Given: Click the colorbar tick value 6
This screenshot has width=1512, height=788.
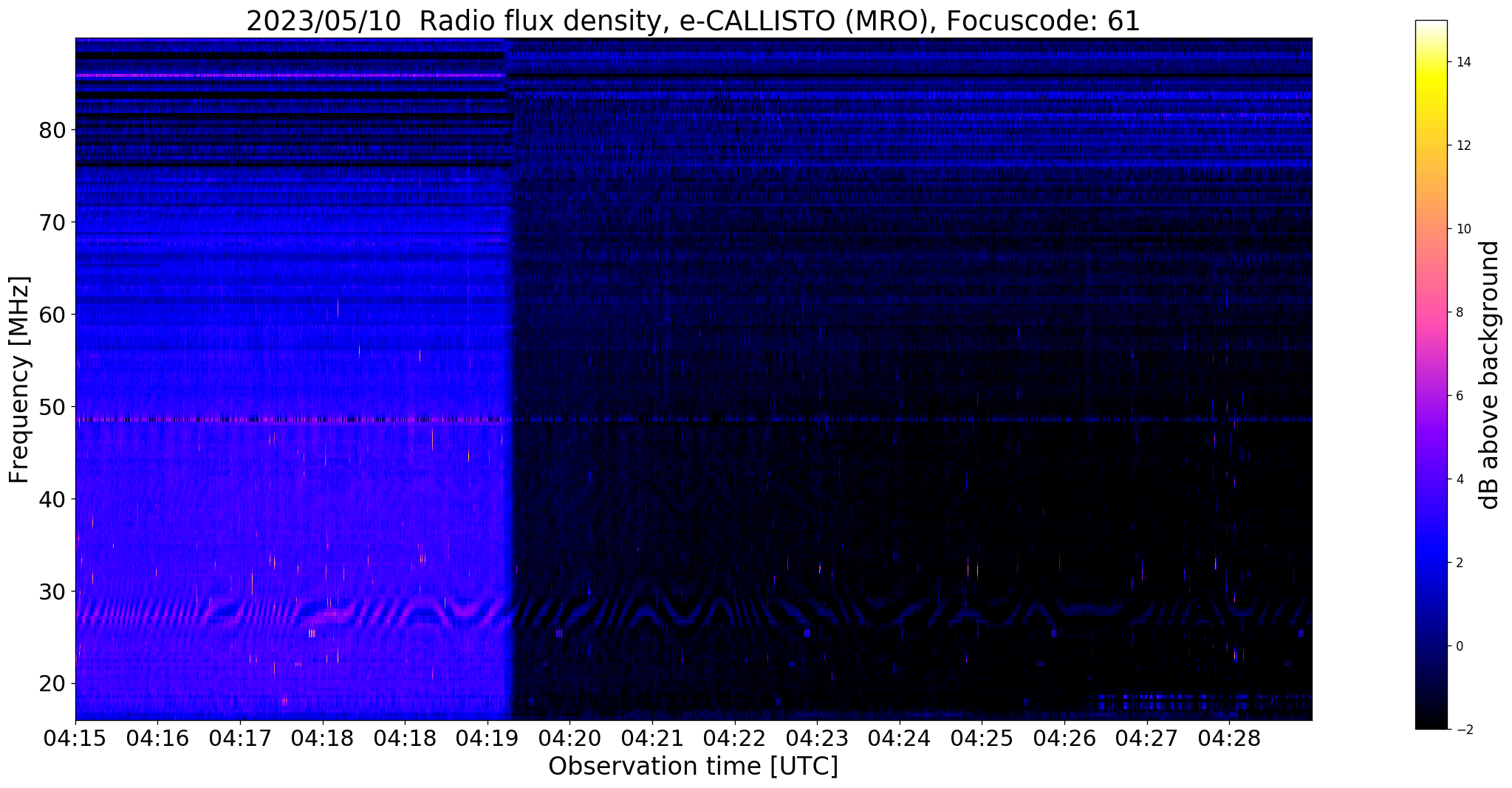Looking at the screenshot, I should tap(1459, 396).
